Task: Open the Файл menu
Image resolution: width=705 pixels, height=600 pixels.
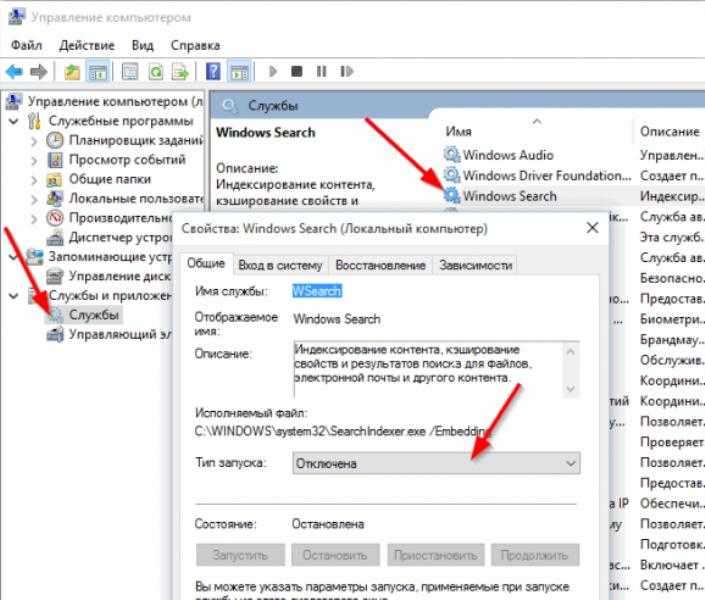Action: pyautogui.click(x=27, y=45)
